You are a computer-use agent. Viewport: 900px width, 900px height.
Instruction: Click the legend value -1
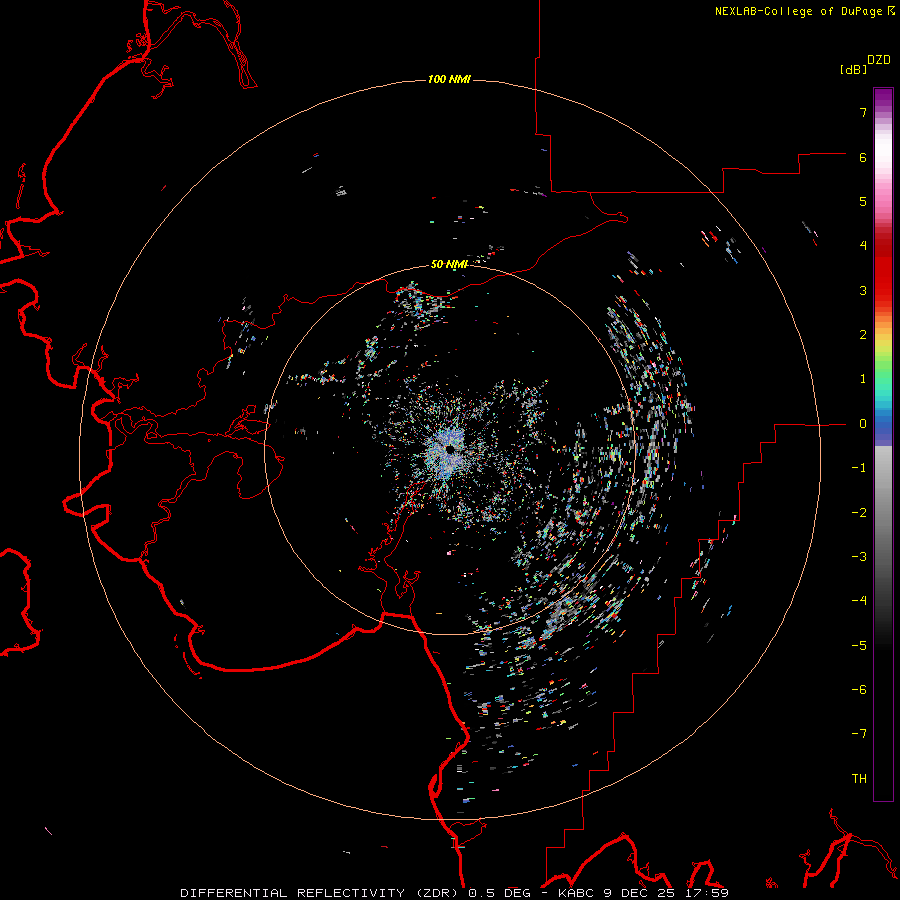click(x=859, y=468)
